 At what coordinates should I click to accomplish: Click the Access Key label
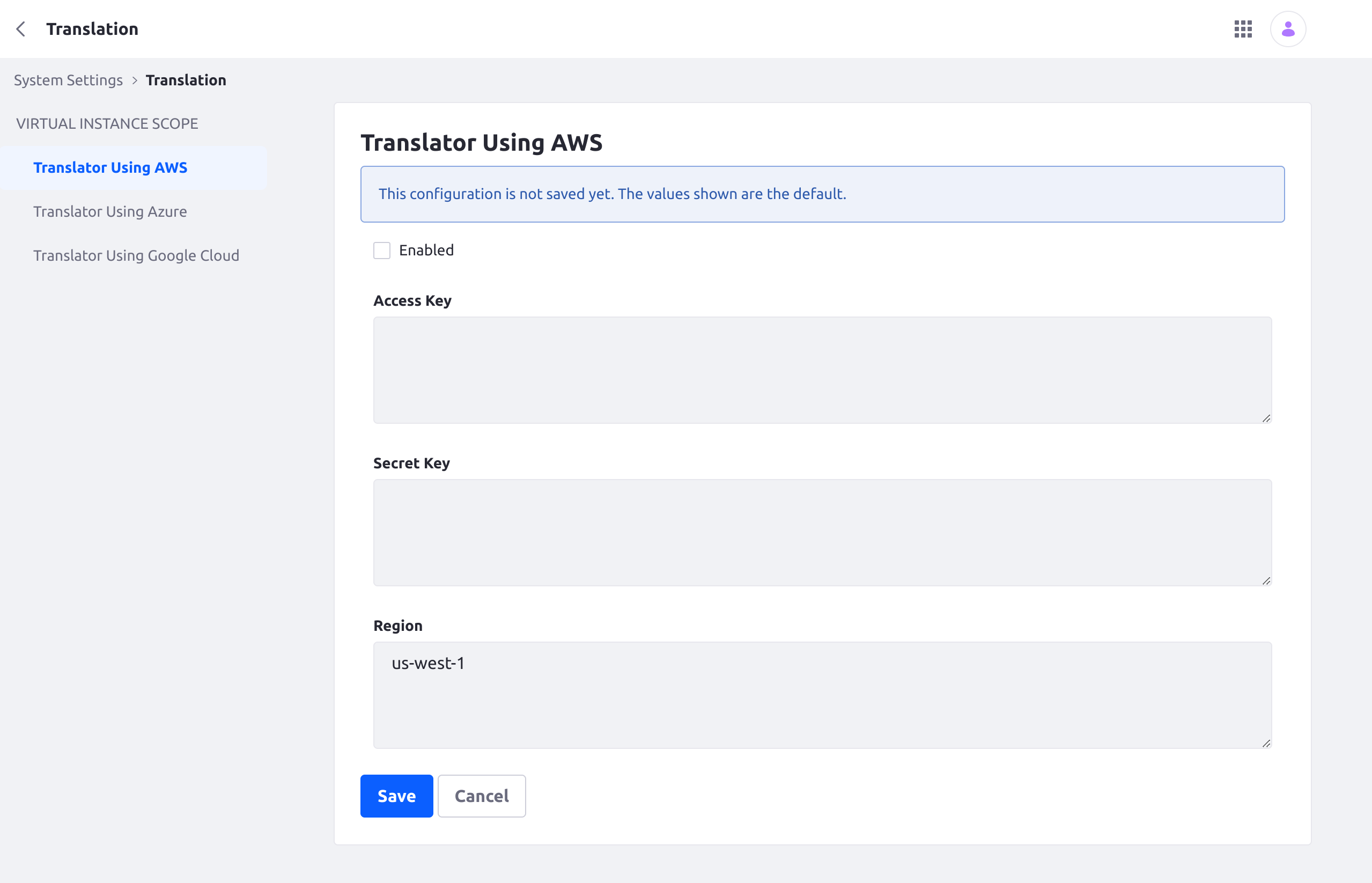(412, 300)
